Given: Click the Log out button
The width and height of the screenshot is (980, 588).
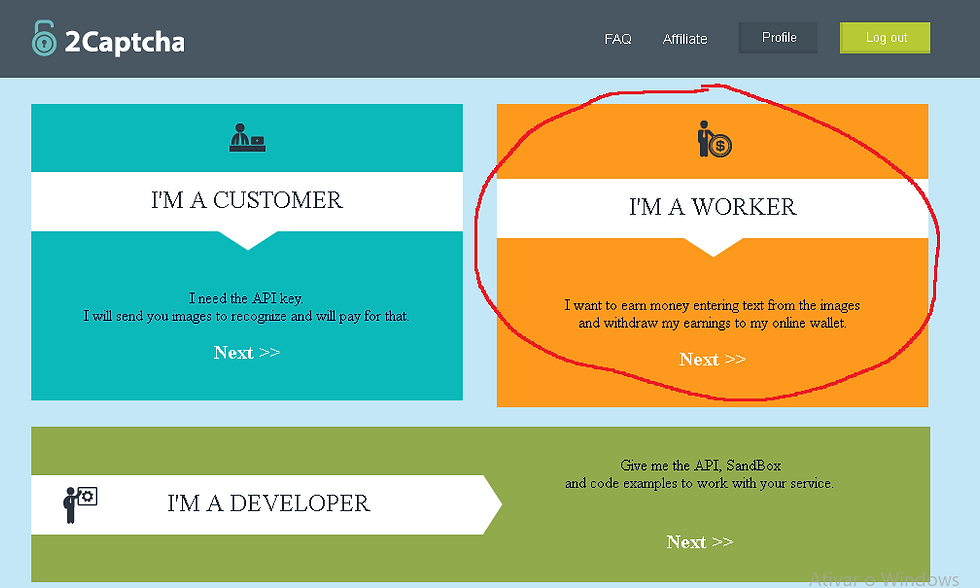Looking at the screenshot, I should pyautogui.click(x=885, y=37).
